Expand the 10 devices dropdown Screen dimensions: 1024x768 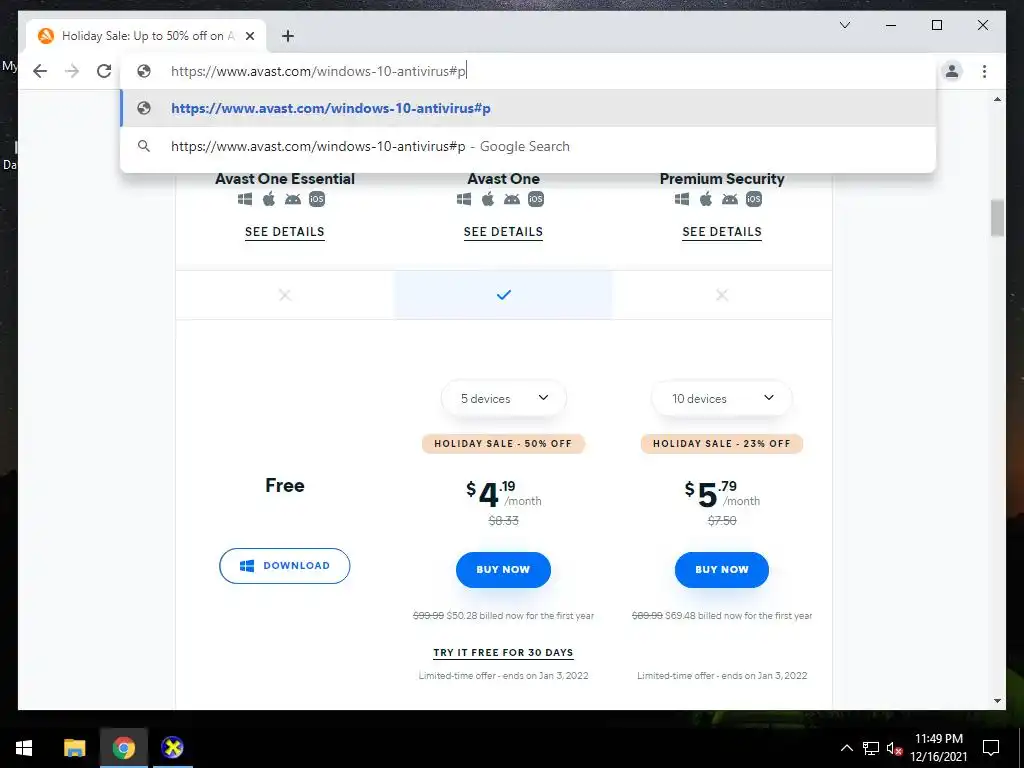pos(722,398)
